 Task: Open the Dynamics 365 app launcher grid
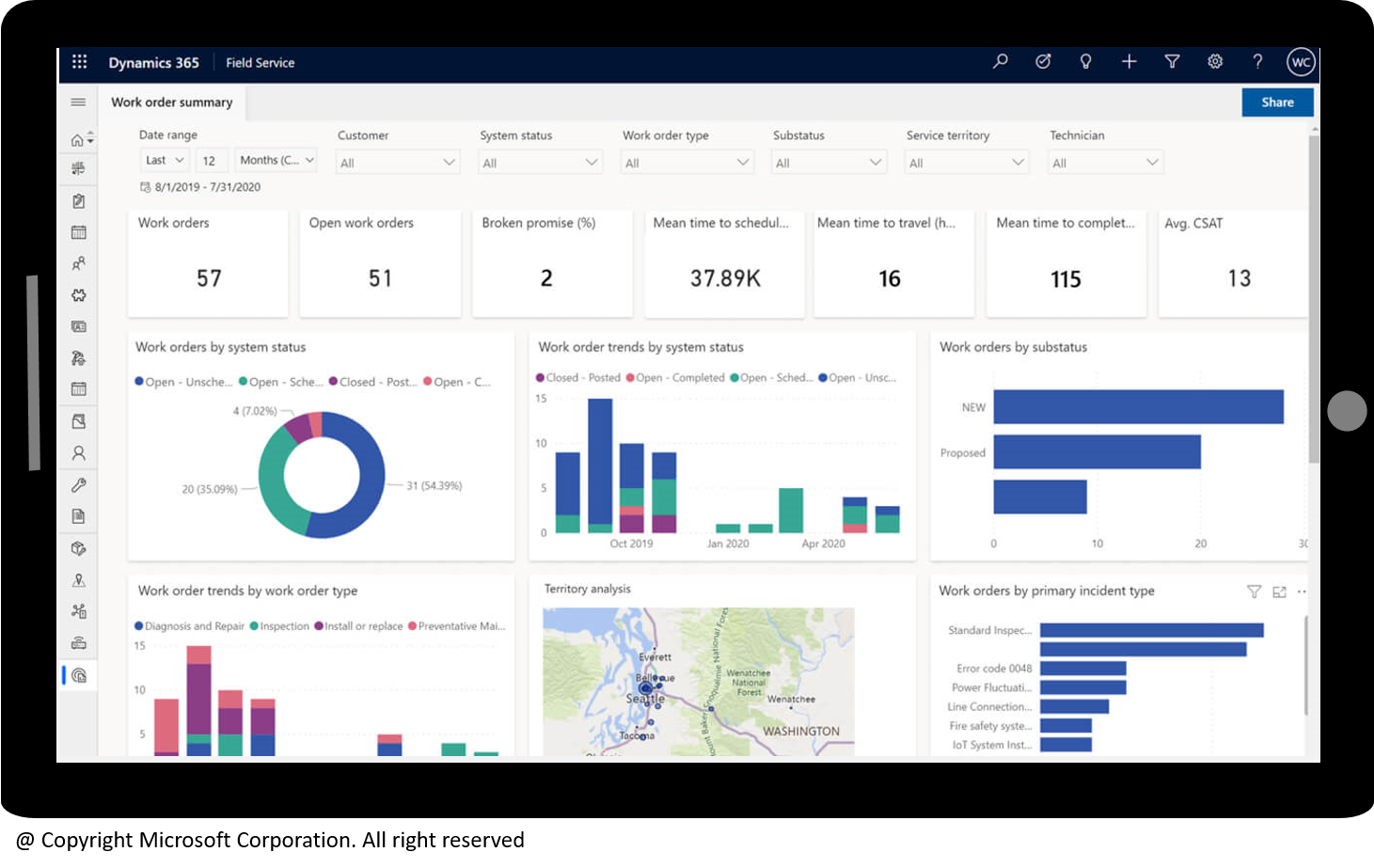[79, 62]
